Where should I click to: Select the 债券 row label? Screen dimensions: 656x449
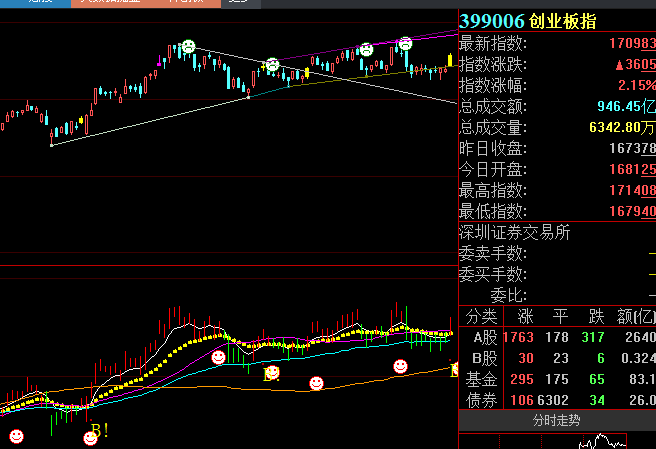[x=482, y=400]
